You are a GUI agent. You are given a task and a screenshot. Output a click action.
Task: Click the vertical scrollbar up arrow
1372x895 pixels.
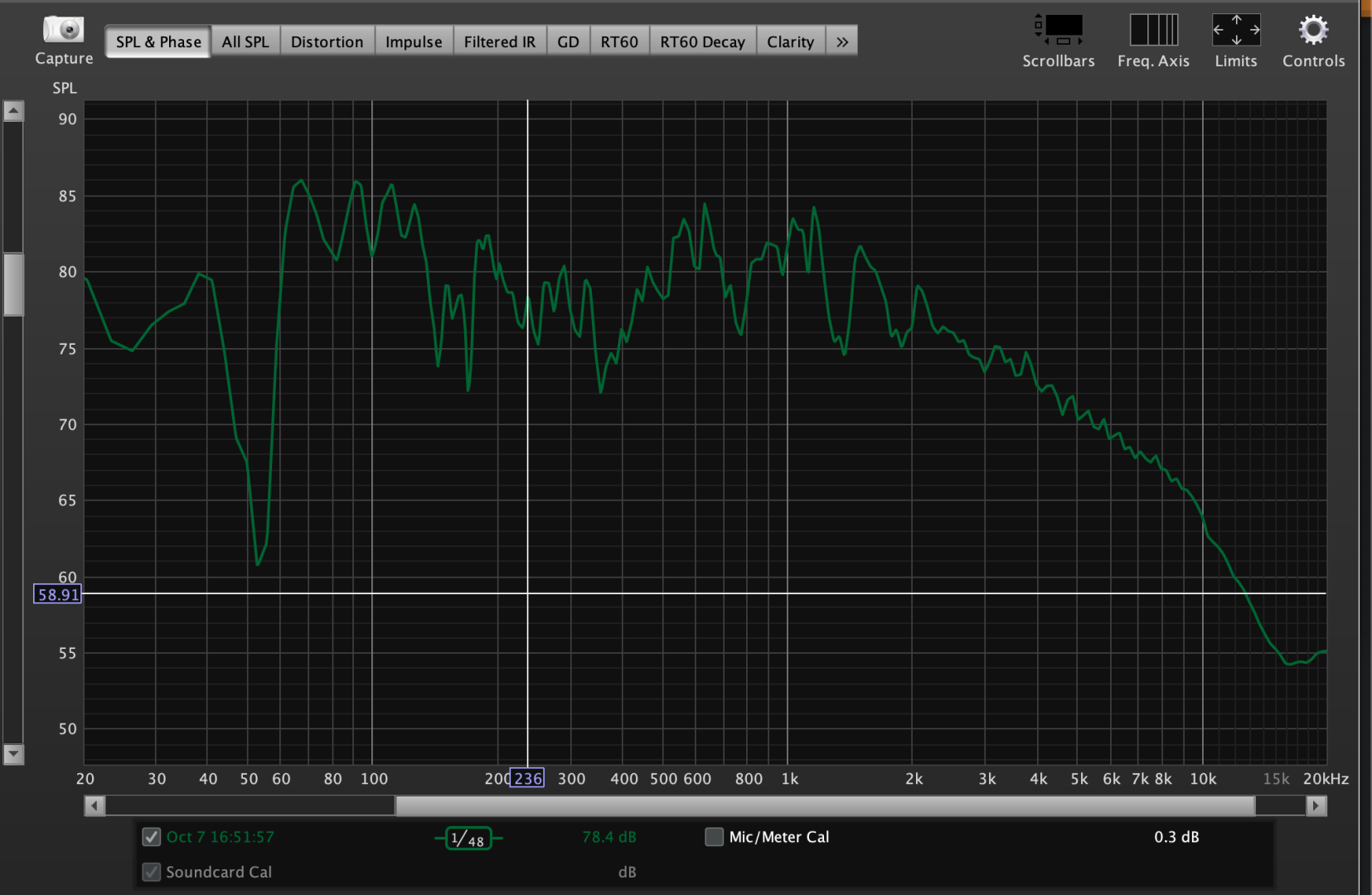[x=13, y=111]
